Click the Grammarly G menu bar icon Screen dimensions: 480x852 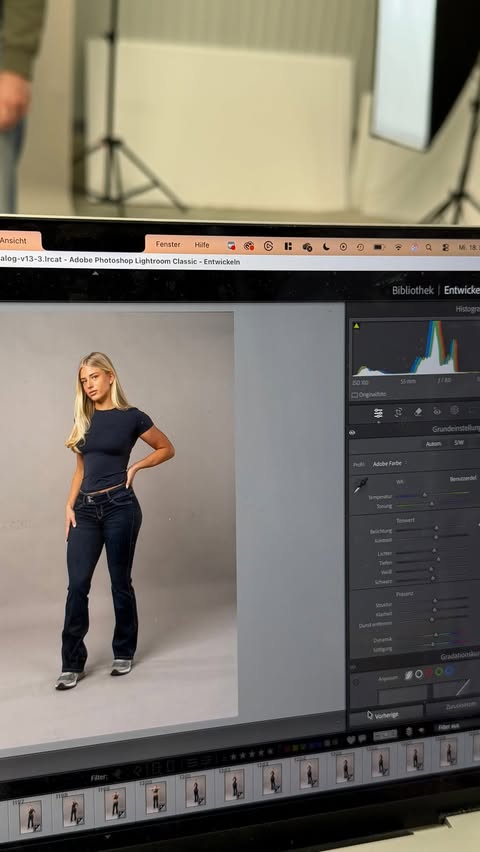(x=268, y=246)
